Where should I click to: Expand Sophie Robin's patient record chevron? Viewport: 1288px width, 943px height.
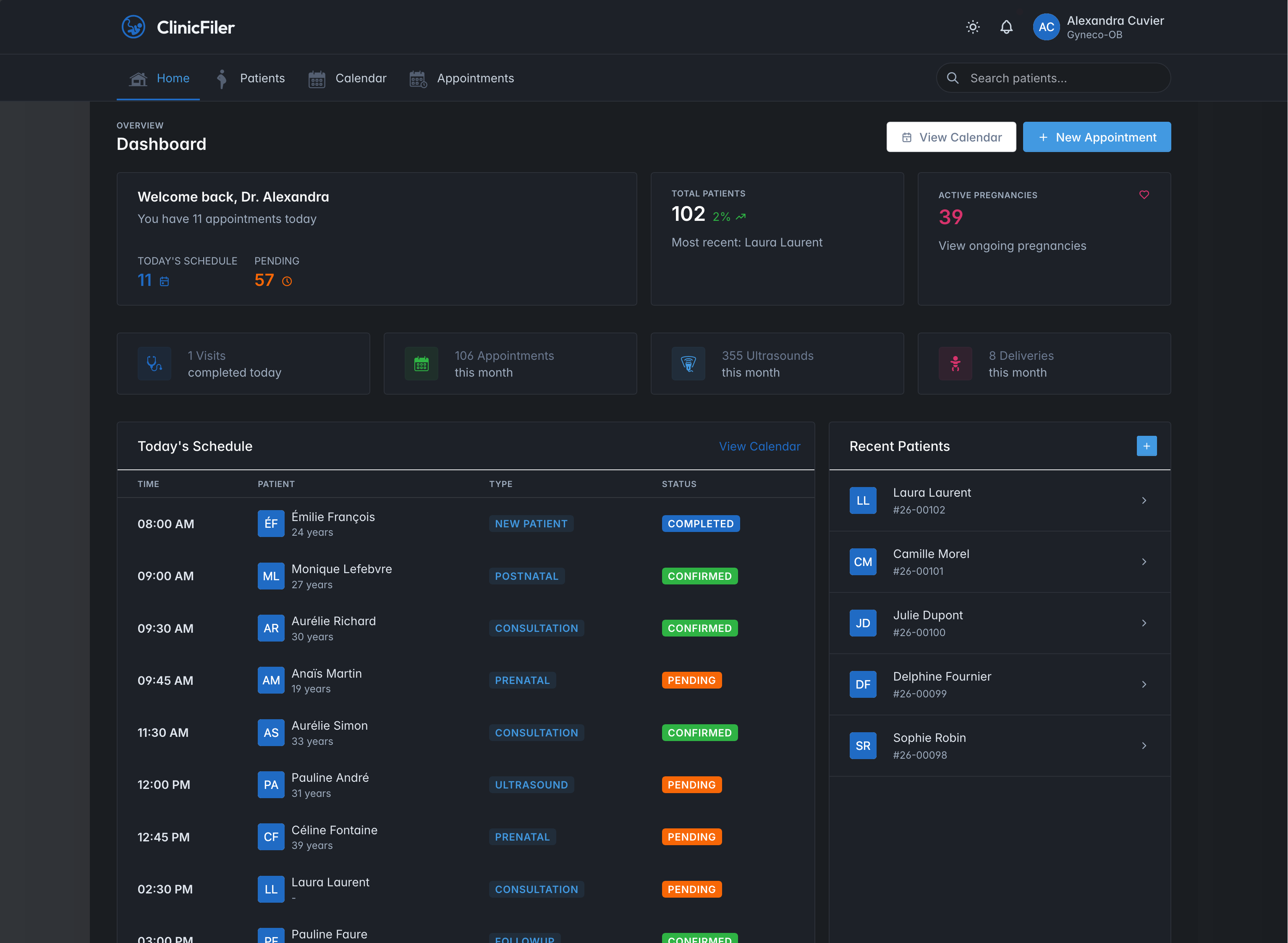tap(1145, 746)
